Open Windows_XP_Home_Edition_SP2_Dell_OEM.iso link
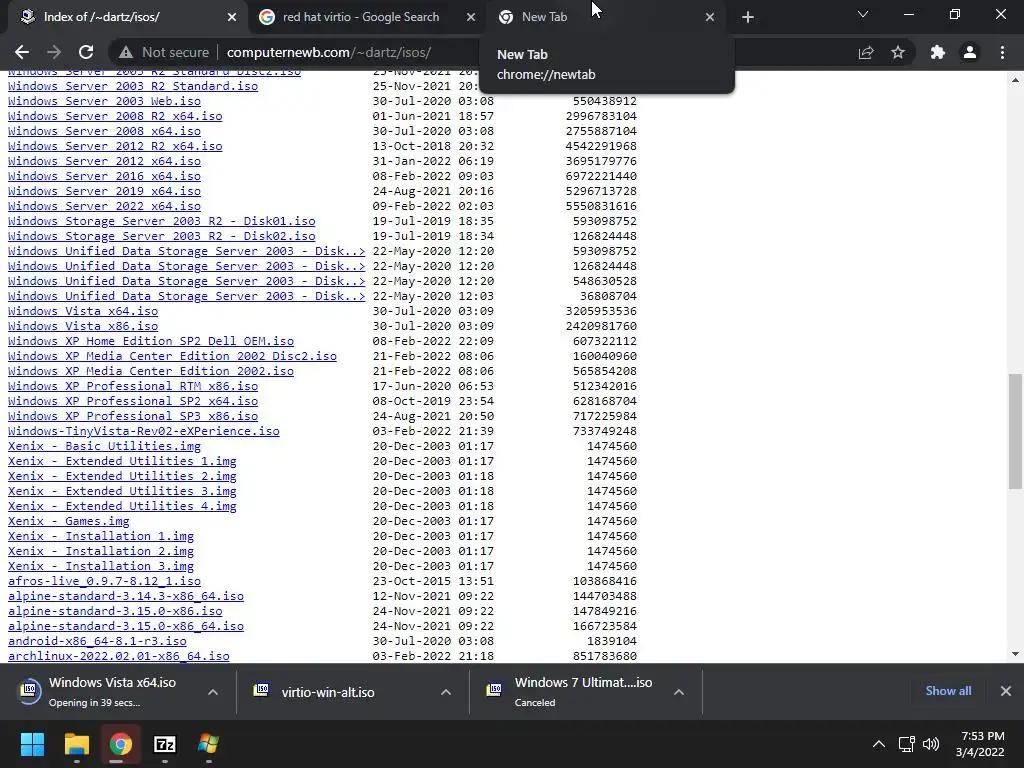The width and height of the screenshot is (1024, 768). tap(151, 341)
